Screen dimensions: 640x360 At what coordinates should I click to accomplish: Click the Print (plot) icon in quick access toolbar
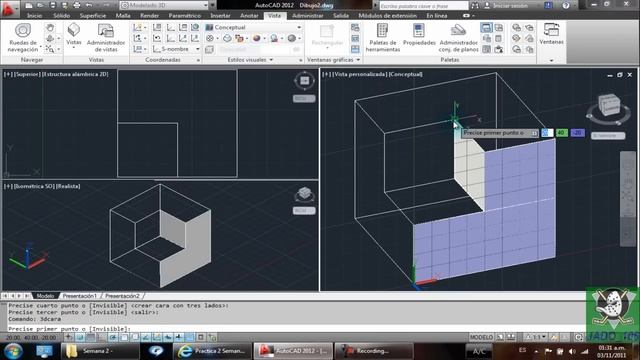point(77,6)
